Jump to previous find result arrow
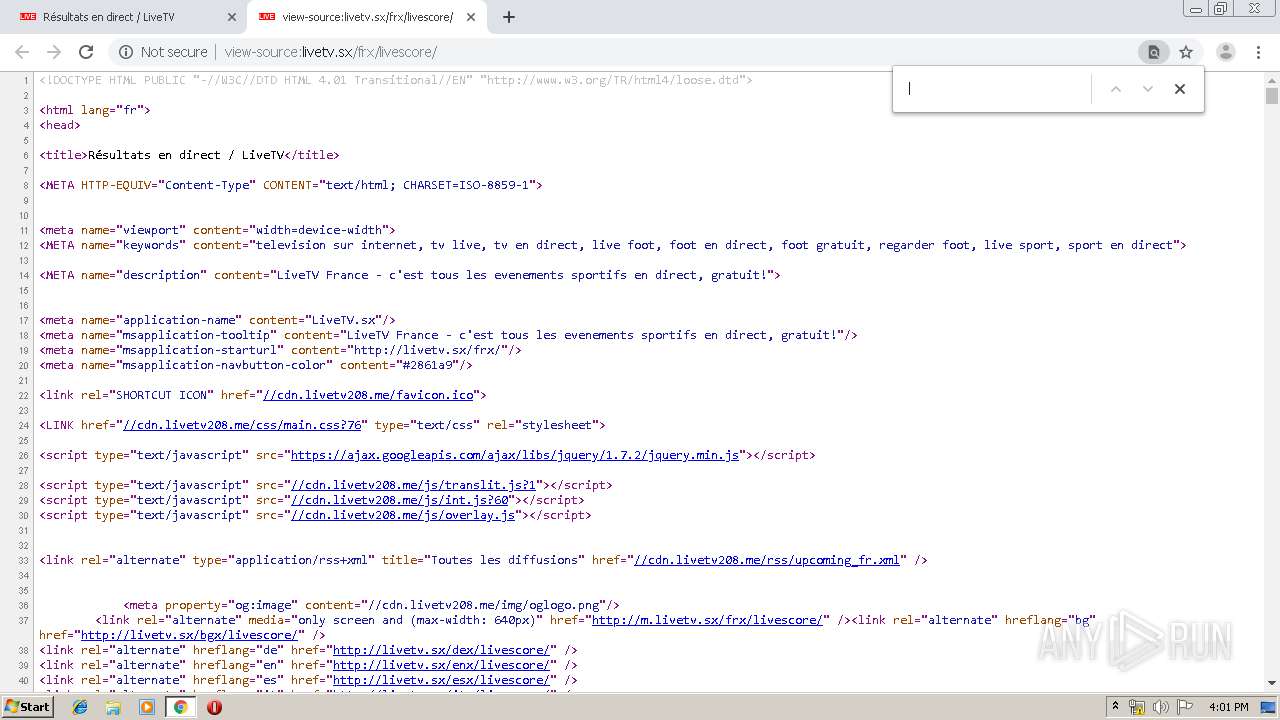Viewport: 1280px width, 720px height. (x=1116, y=89)
